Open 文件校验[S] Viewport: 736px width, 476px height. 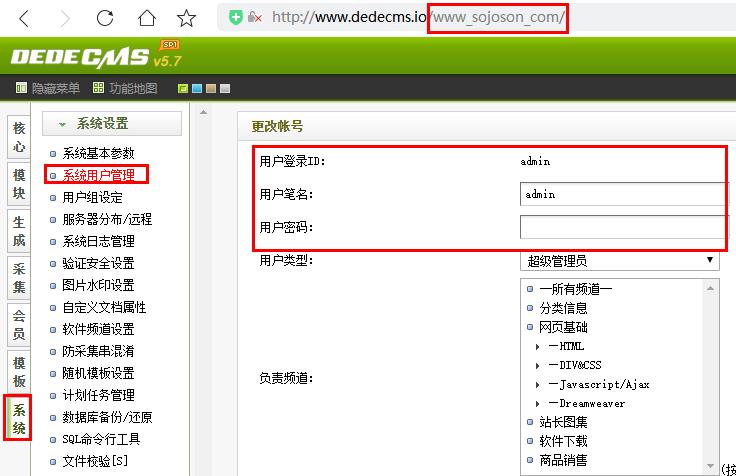[95, 461]
